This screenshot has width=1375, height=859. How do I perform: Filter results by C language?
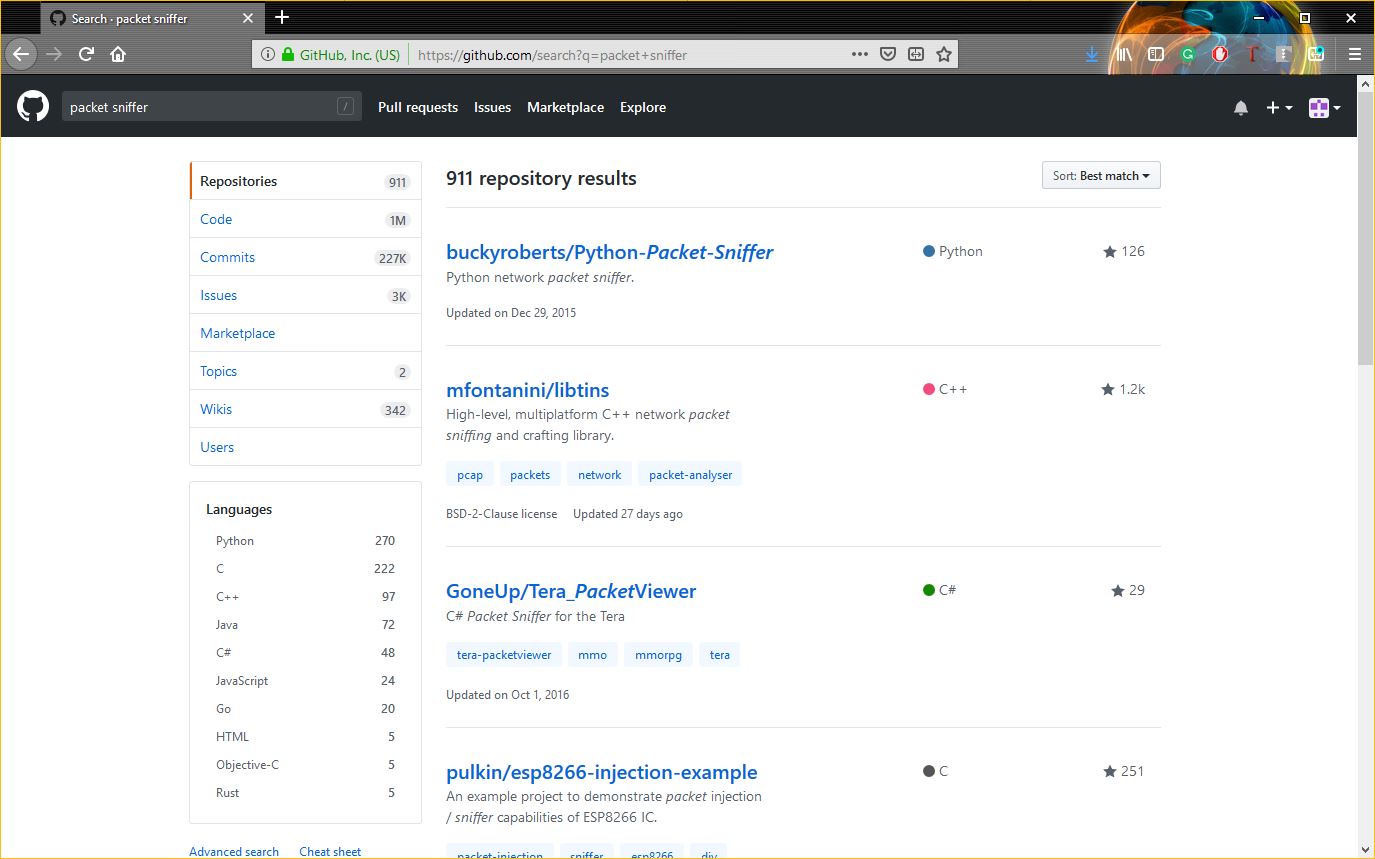click(x=305, y=569)
